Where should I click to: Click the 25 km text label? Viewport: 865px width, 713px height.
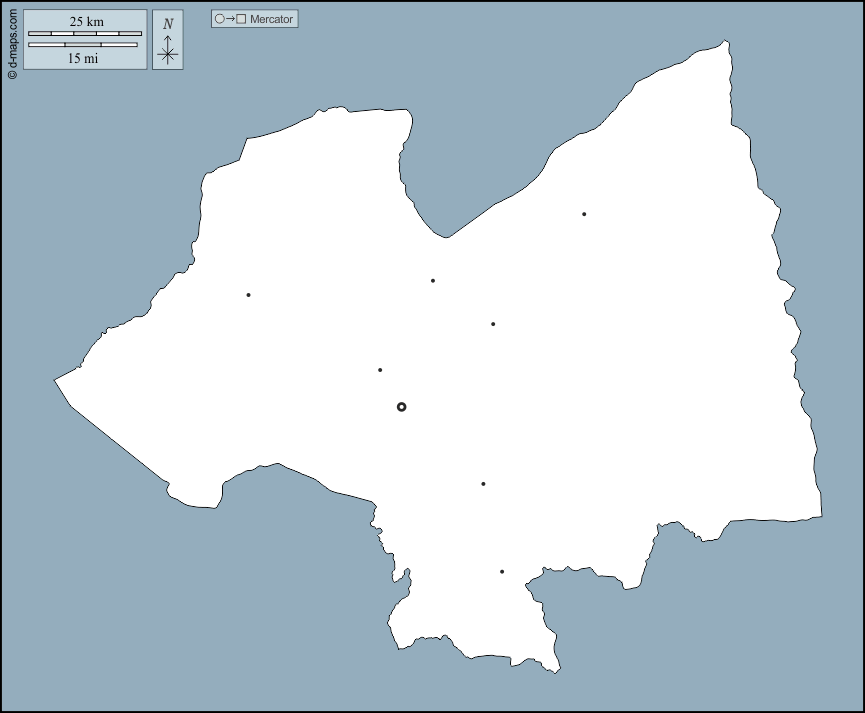(x=86, y=22)
